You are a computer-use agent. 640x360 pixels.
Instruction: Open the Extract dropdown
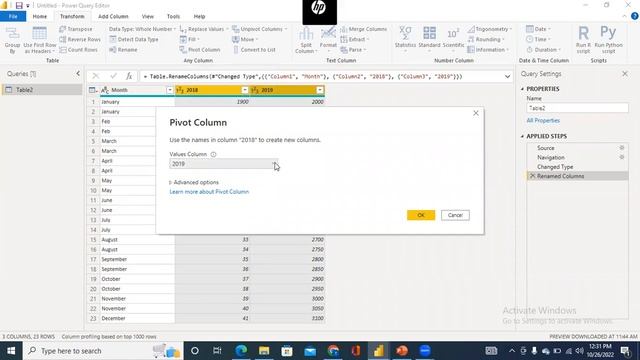pyautogui.click(x=354, y=39)
